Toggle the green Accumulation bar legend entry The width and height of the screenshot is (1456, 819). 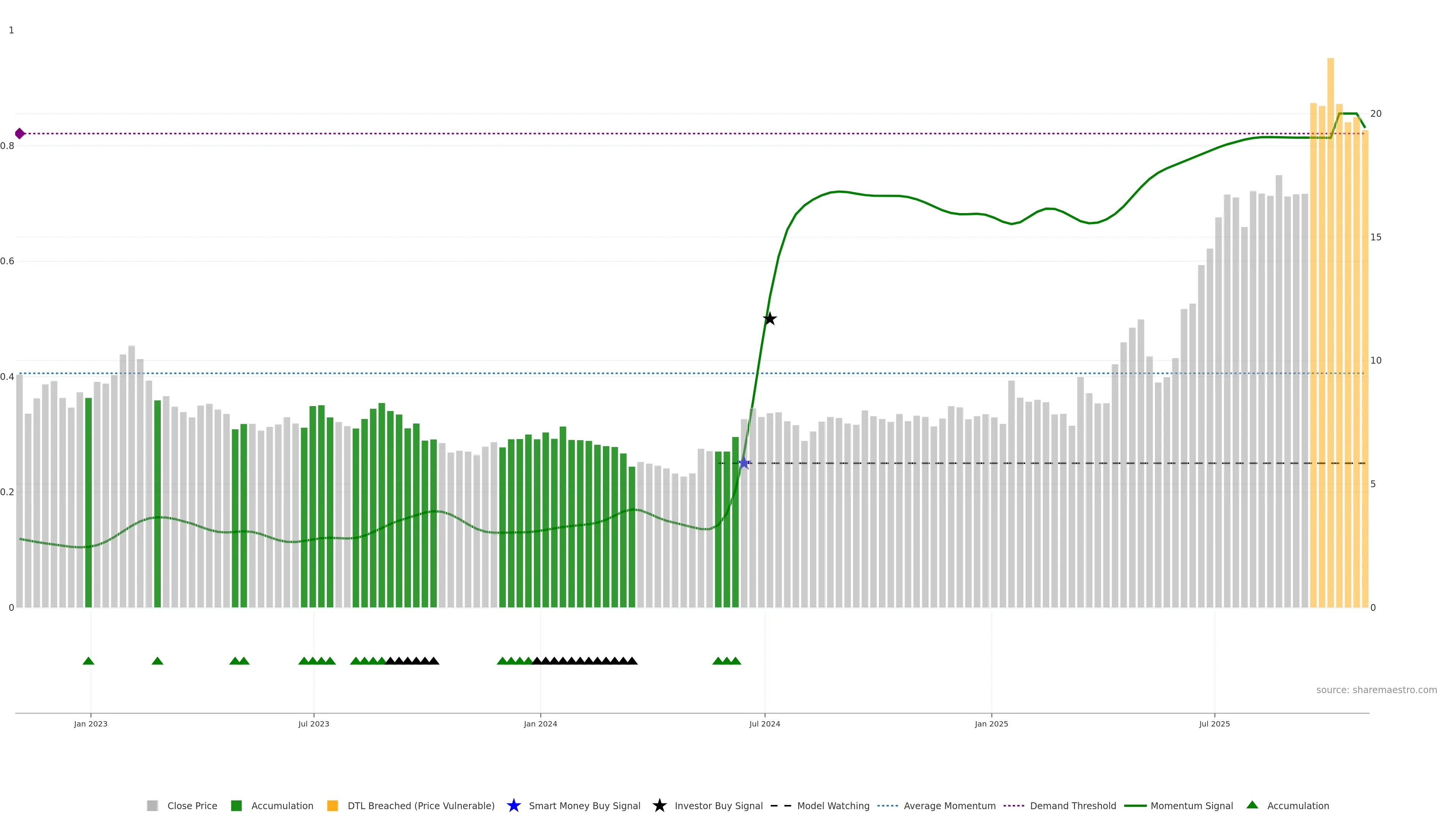coord(281,805)
